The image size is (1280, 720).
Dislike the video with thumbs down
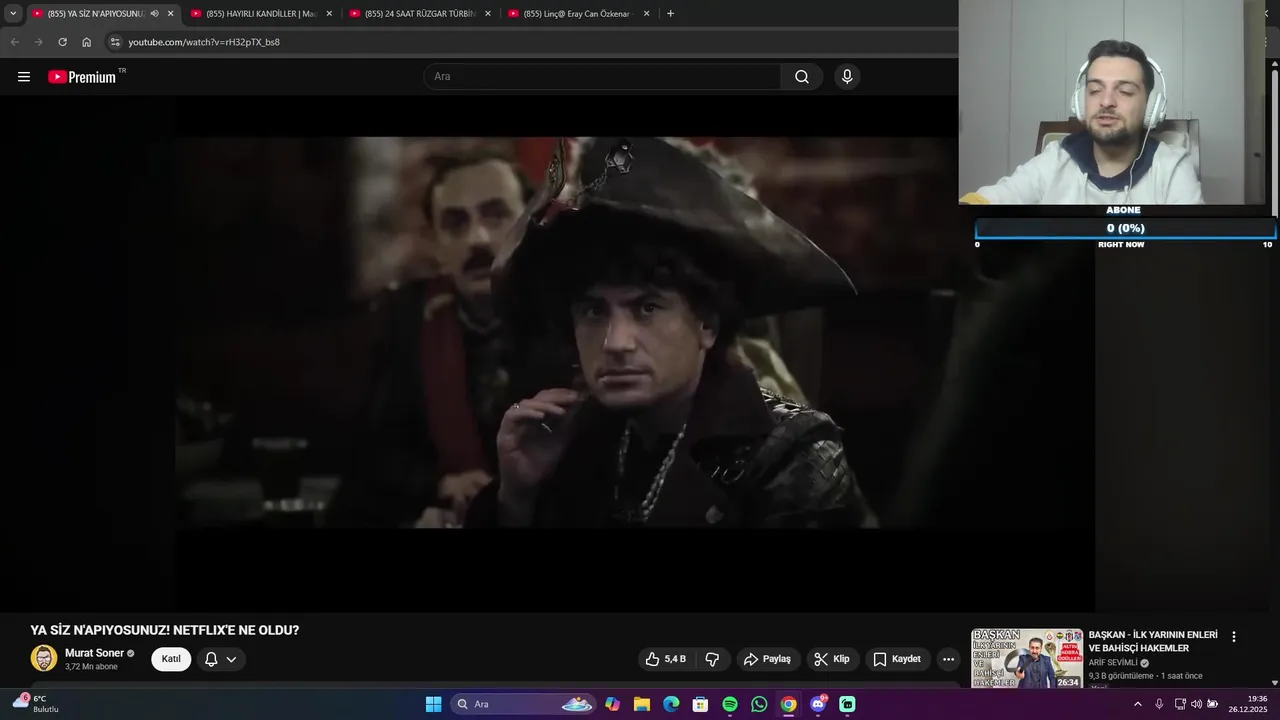[712, 659]
